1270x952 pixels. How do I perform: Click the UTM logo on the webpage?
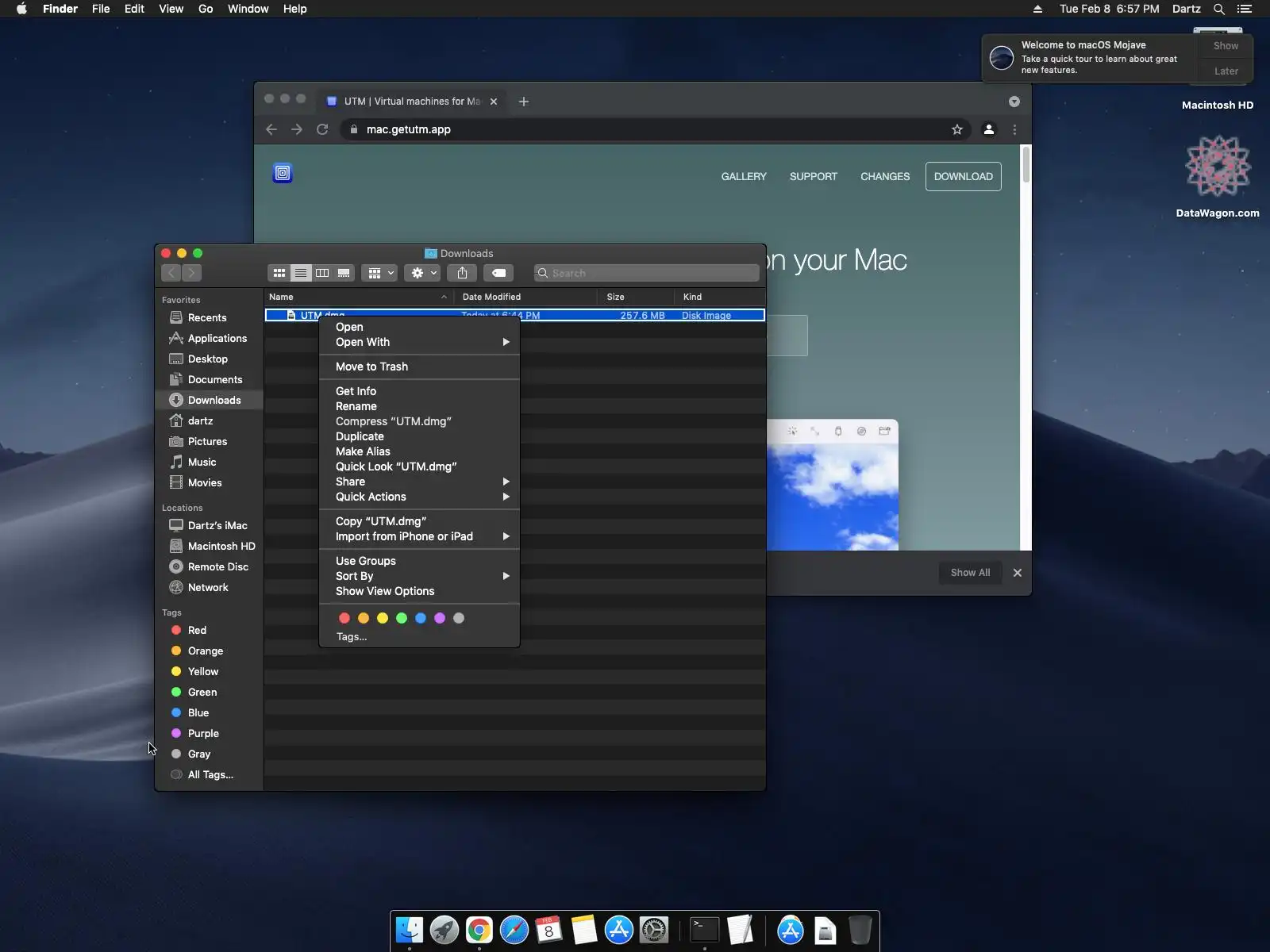click(x=283, y=173)
